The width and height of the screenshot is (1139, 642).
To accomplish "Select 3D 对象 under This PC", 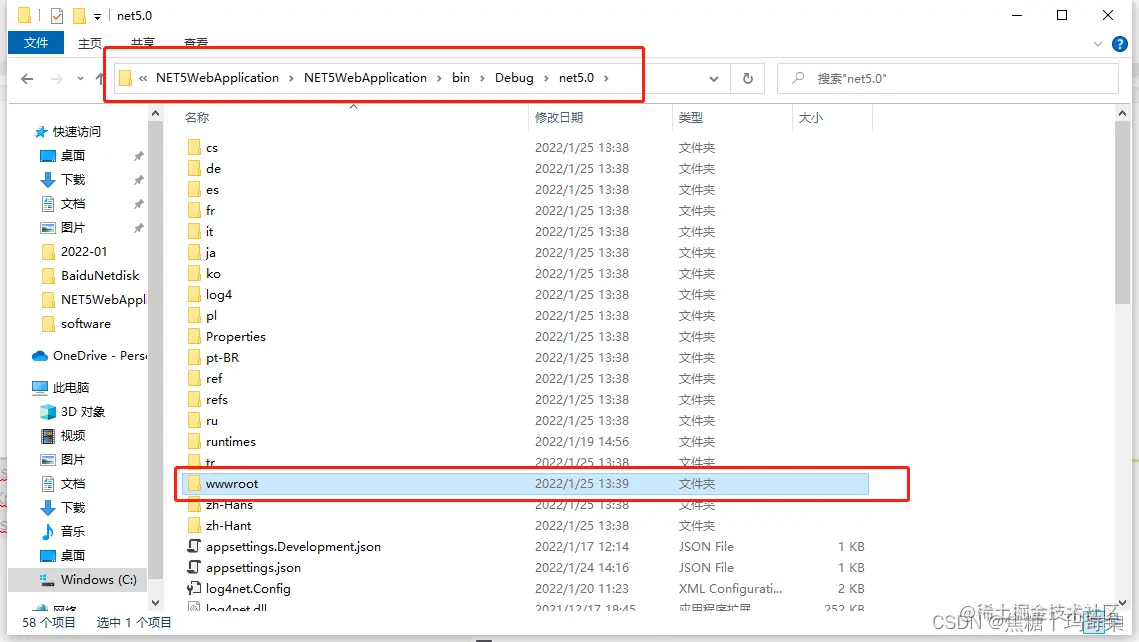I will (83, 411).
